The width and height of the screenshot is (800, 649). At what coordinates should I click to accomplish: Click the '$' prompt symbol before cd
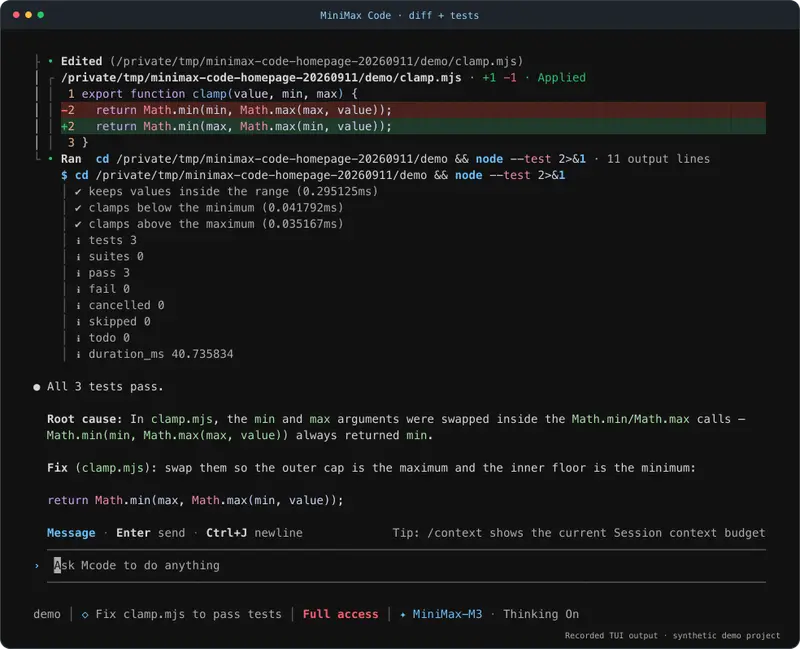point(64,175)
